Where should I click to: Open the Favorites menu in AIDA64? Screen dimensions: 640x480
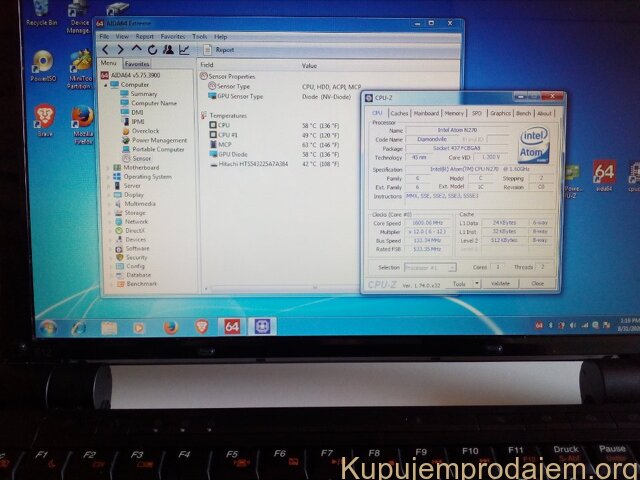173,36
